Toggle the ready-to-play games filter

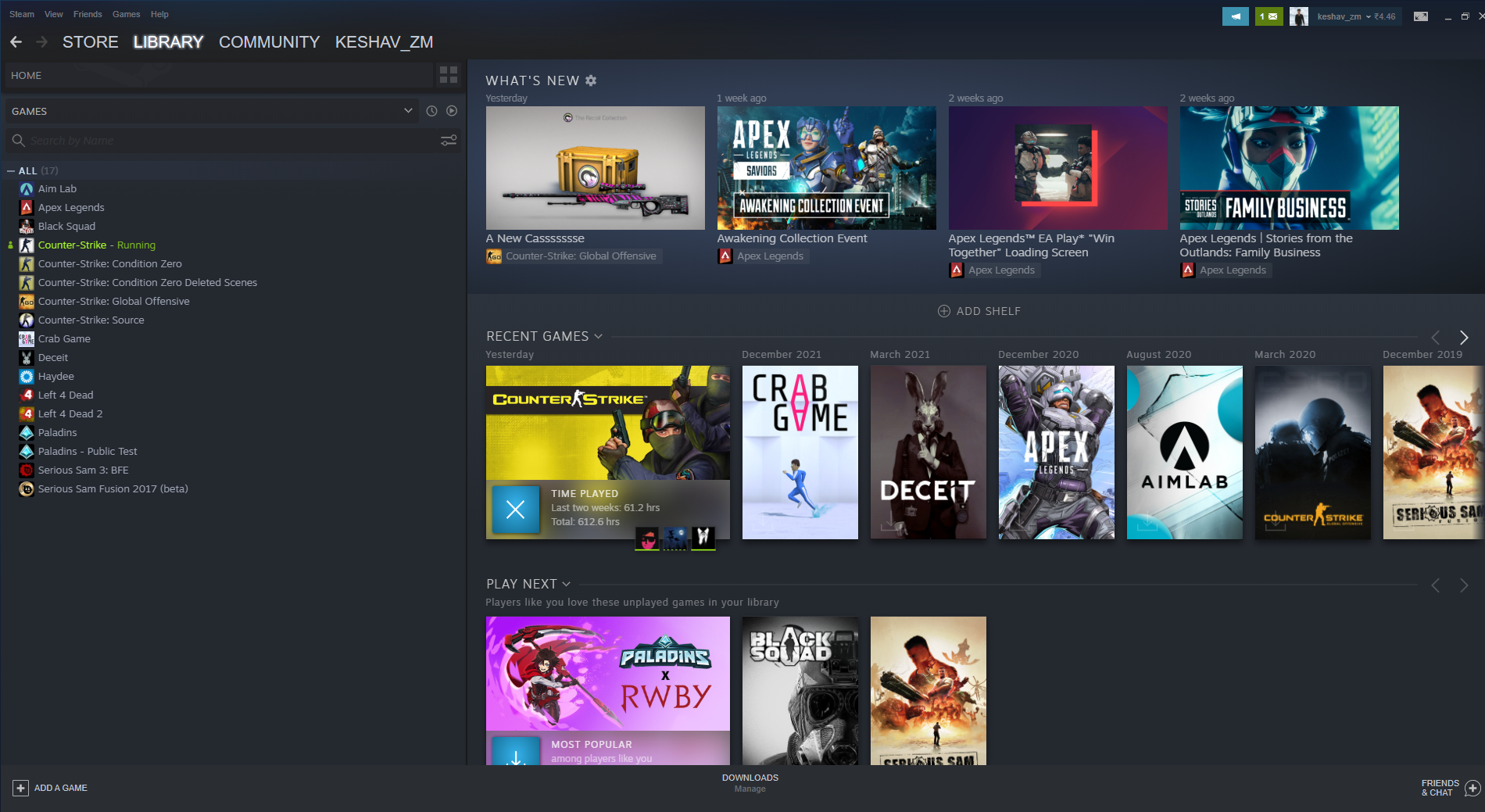[452, 111]
